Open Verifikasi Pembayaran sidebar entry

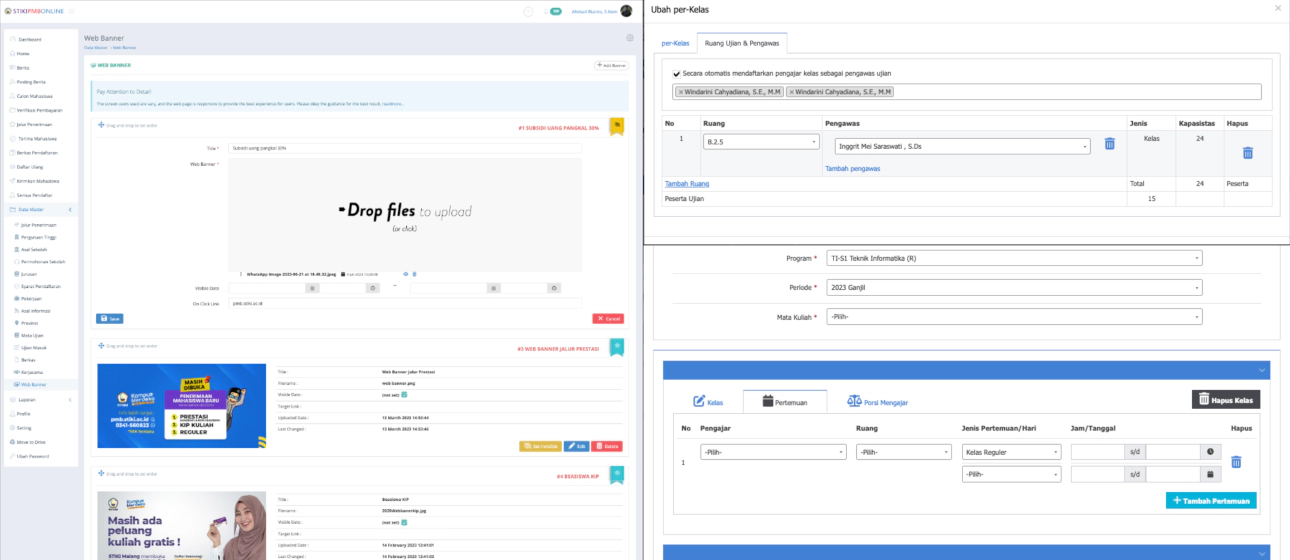tap(40, 109)
